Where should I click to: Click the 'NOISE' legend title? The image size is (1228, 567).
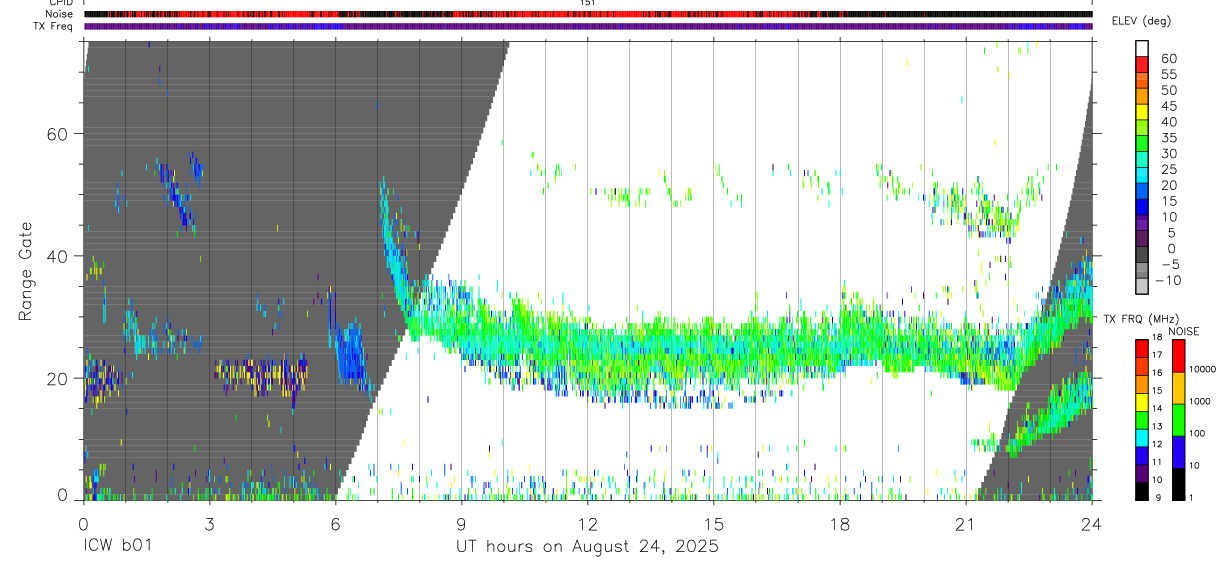coord(1183,331)
